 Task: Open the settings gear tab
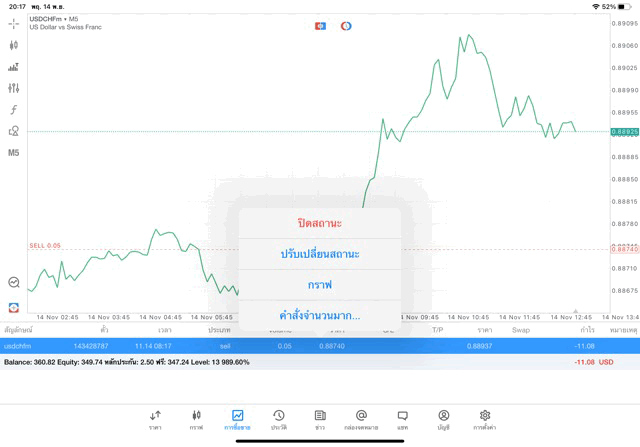pos(485,416)
